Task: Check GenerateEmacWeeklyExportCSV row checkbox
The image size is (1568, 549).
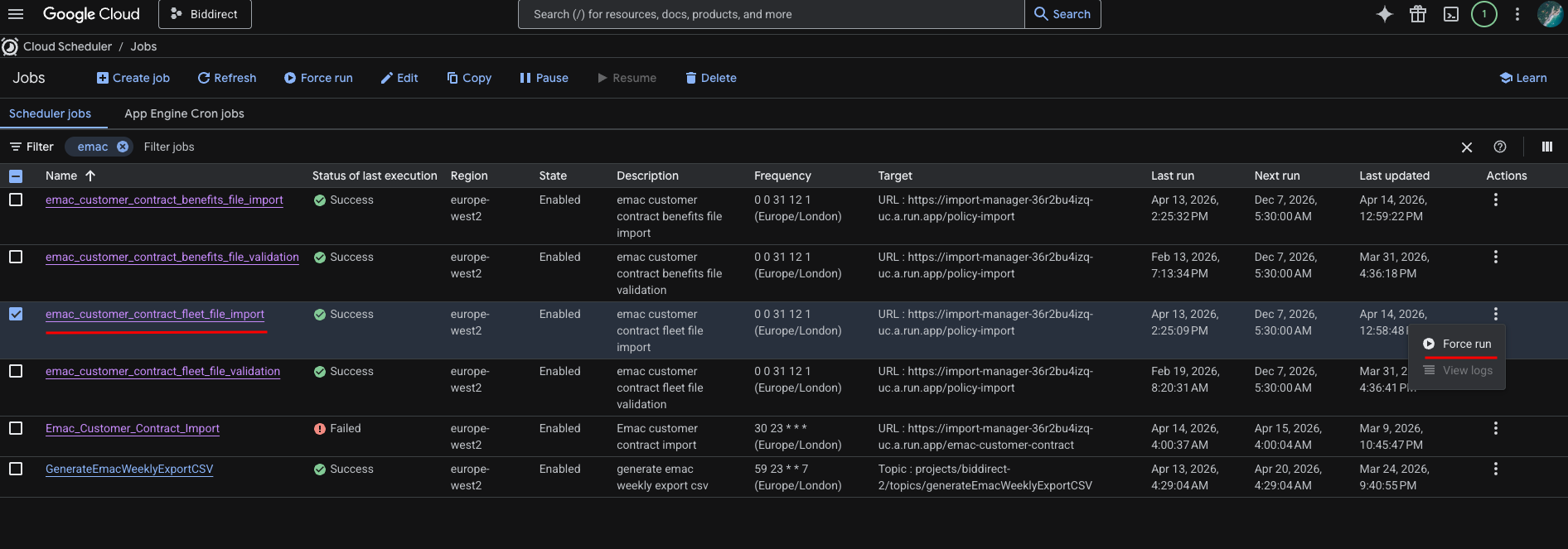Action: pos(16,469)
